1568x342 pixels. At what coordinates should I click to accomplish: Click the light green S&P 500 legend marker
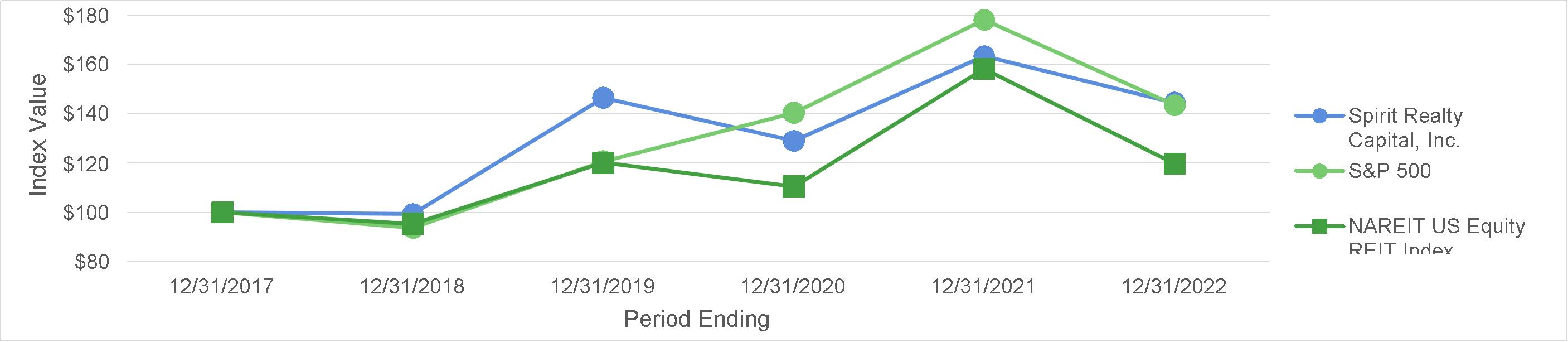pyautogui.click(x=1319, y=171)
